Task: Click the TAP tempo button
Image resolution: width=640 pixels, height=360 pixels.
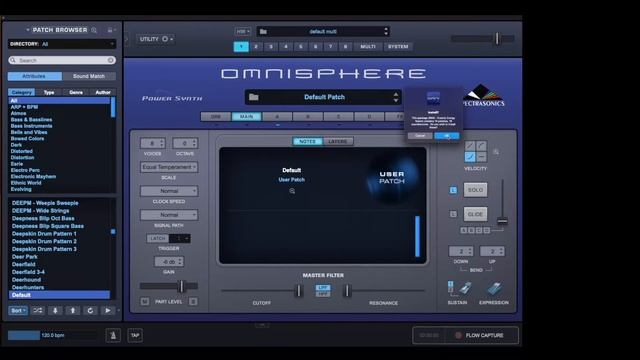Action: pos(135,336)
